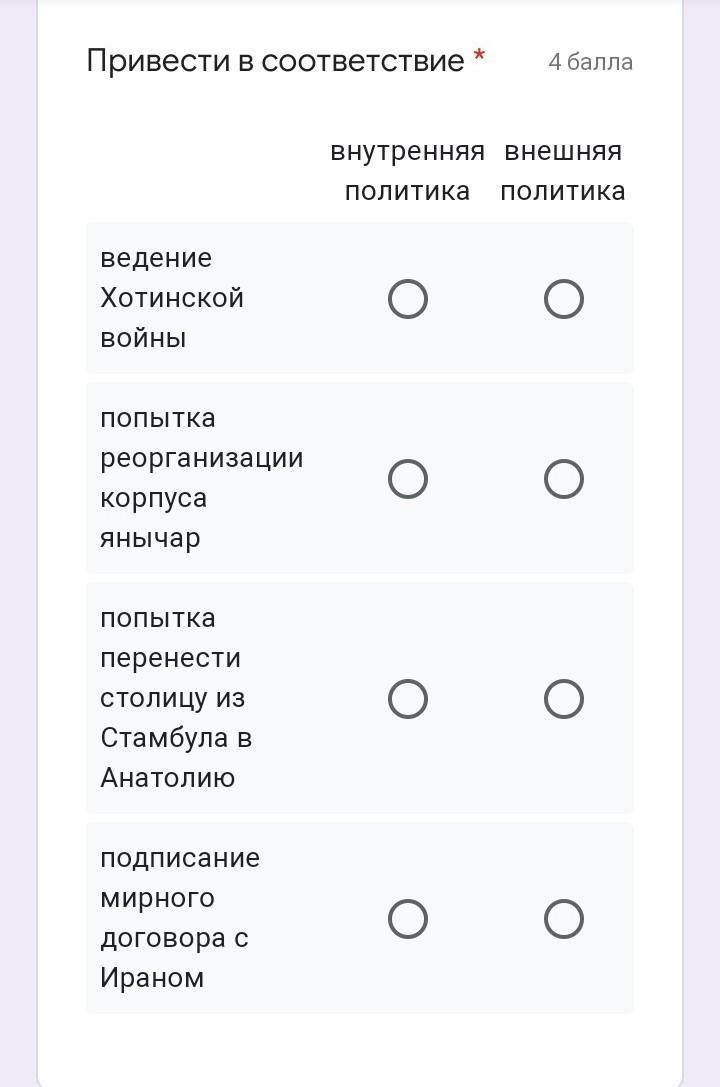Click the lavender page margin outside the form card
This screenshot has width=720, height=1087.
point(701,544)
